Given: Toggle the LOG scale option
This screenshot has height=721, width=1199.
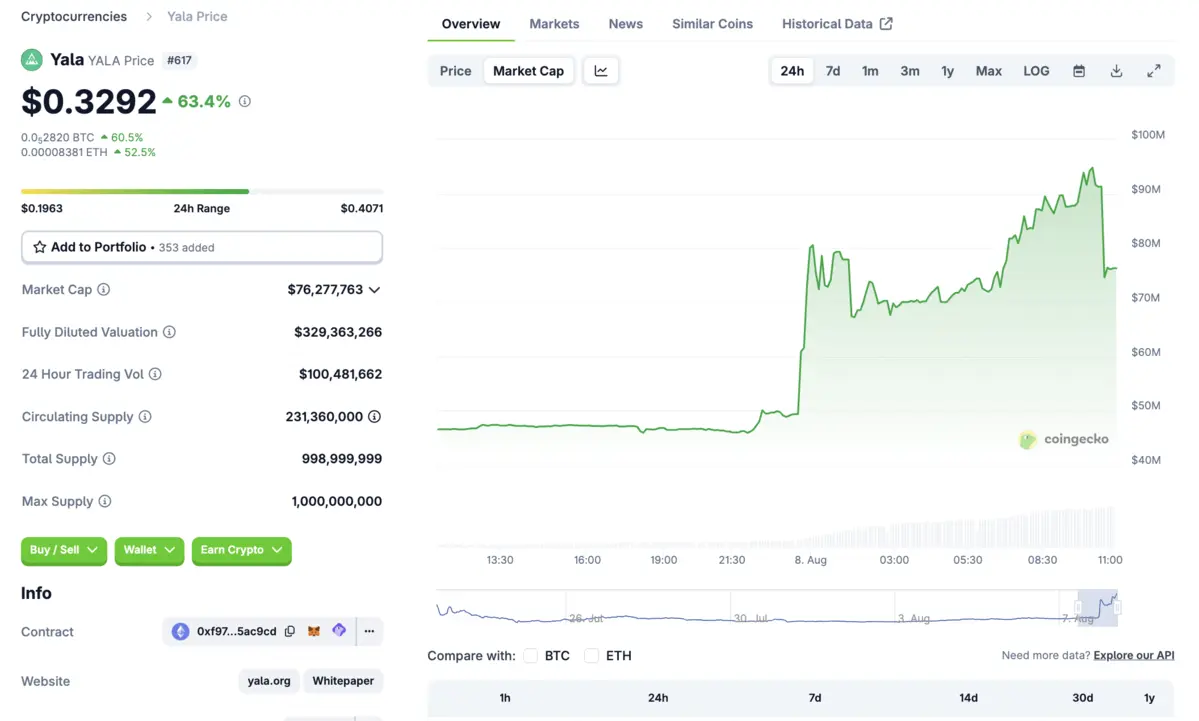Looking at the screenshot, I should (x=1036, y=71).
